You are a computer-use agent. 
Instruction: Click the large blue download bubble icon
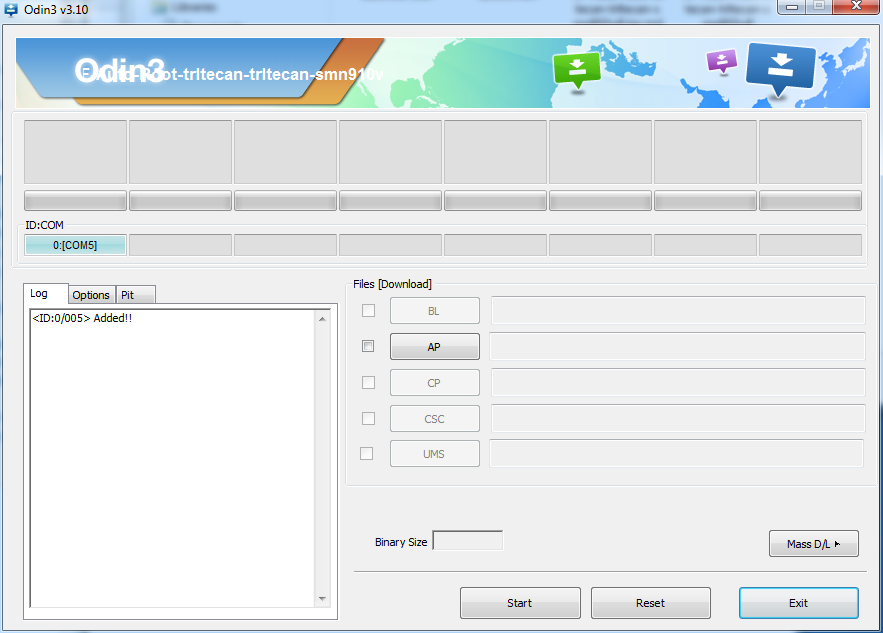781,70
